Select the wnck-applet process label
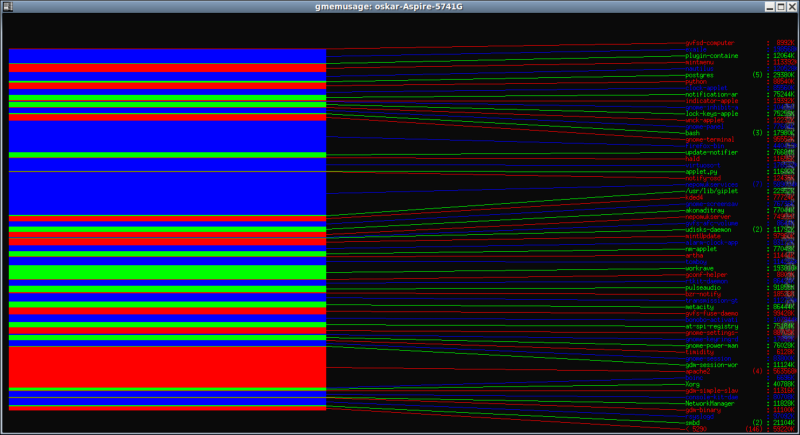 (x=705, y=120)
